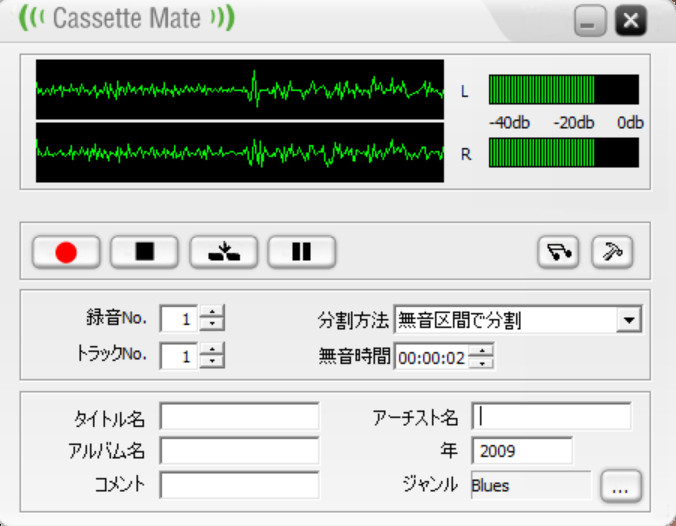Click the -40db meter label
This screenshot has width=676, height=526.
509,123
